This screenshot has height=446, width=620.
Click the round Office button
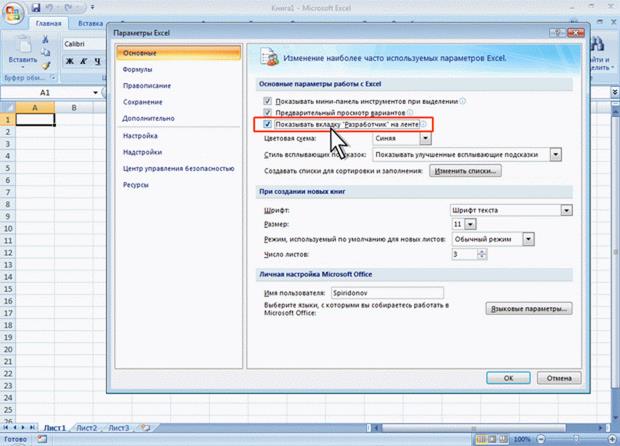[14, 12]
